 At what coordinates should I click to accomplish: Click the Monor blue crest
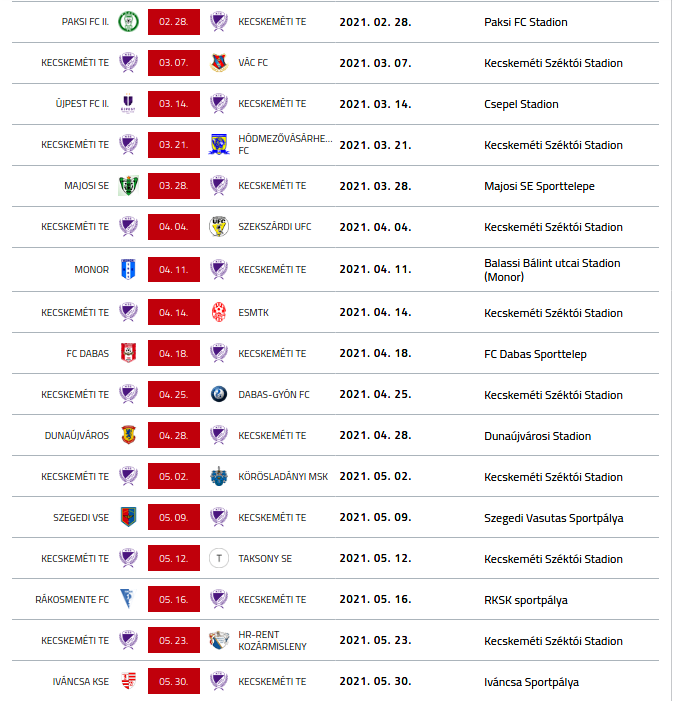[128, 270]
